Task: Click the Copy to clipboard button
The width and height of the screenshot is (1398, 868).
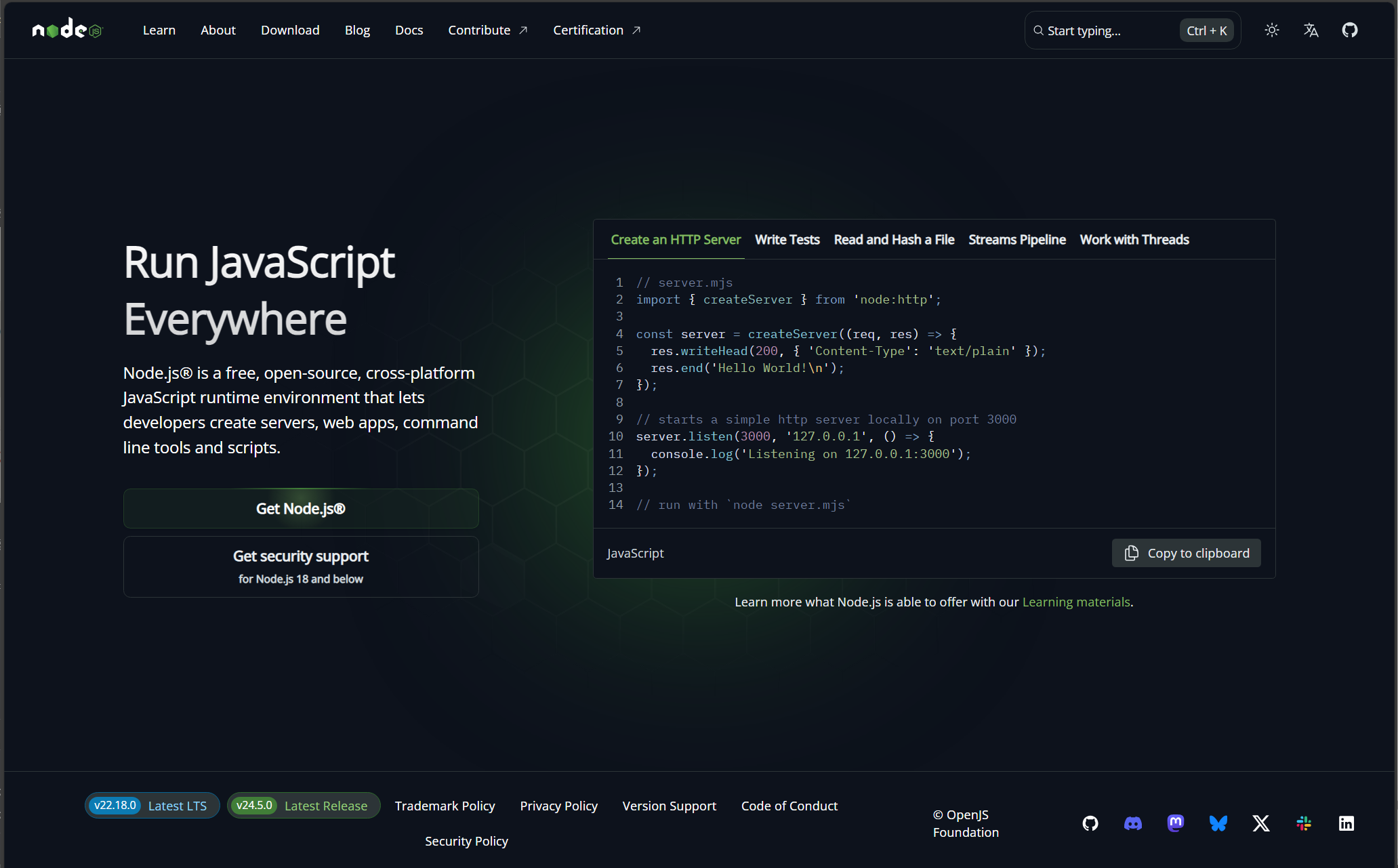Action: [1187, 554]
